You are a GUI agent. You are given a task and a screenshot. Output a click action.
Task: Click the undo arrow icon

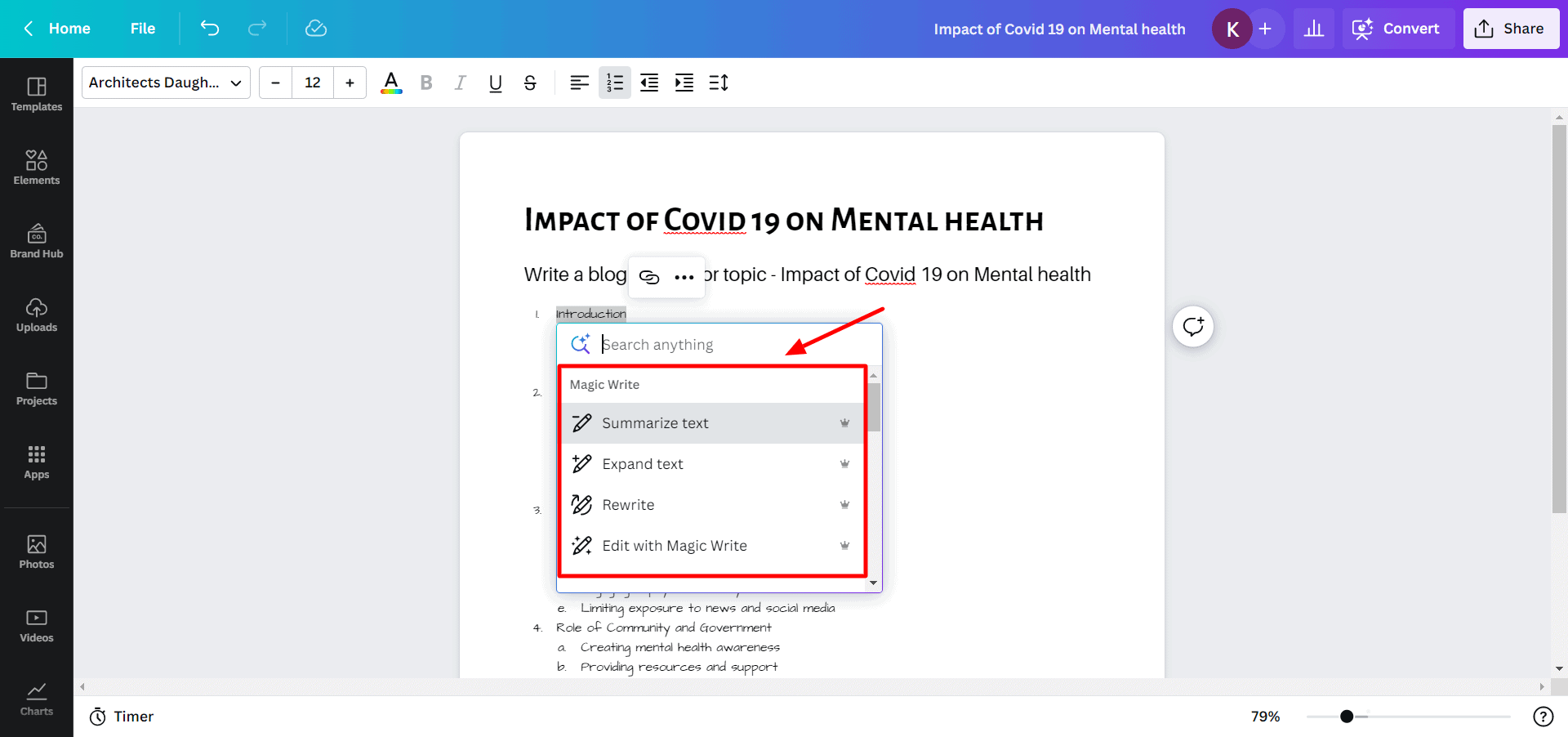210,29
